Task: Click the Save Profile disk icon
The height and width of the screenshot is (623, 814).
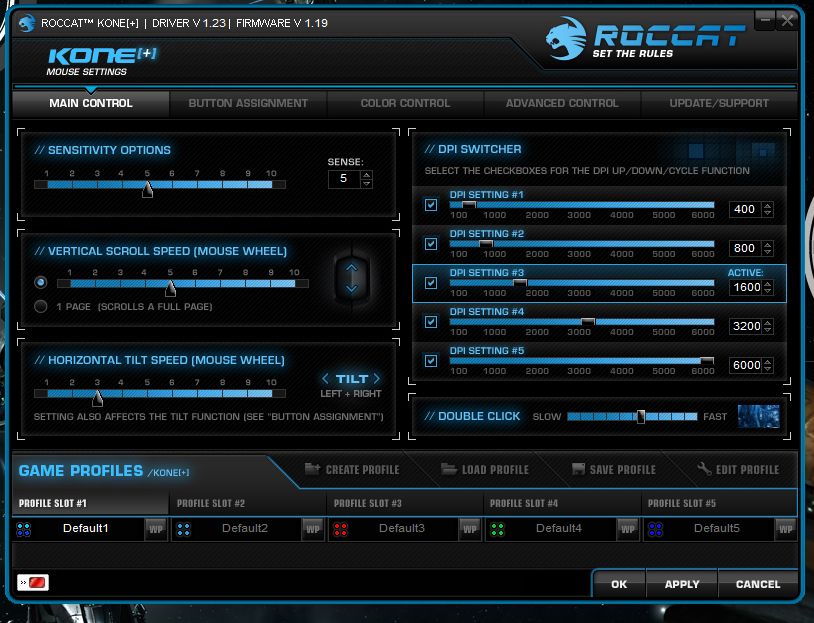Action: click(578, 469)
